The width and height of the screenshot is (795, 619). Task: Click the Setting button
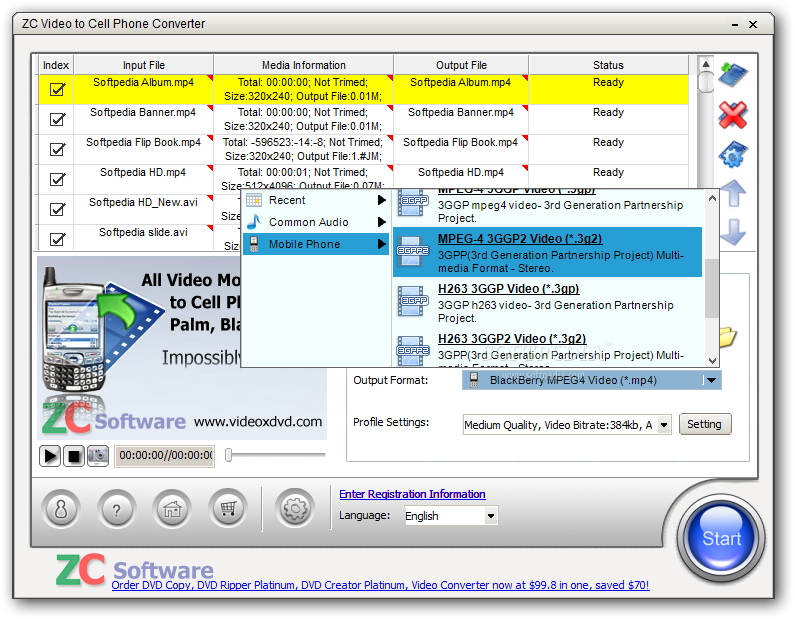[704, 424]
